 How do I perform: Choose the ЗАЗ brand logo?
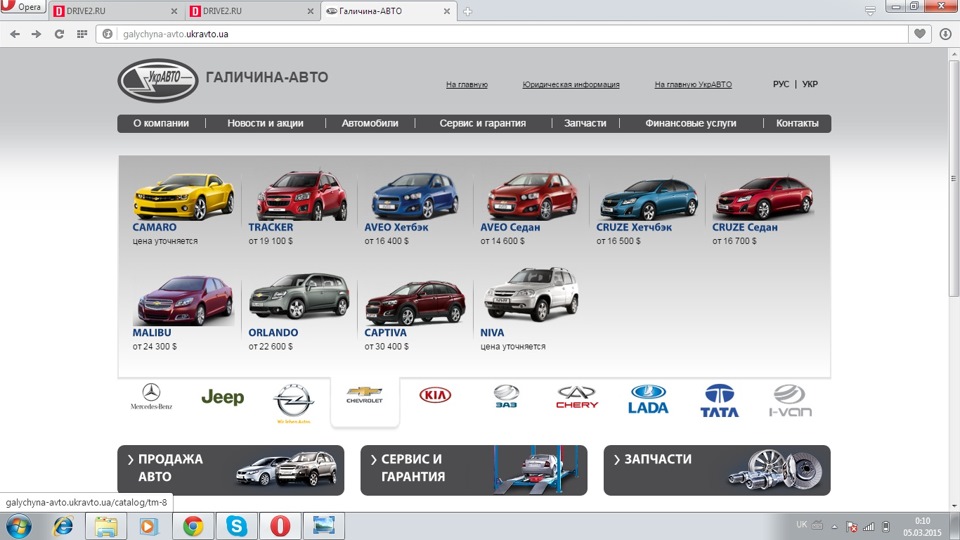point(506,396)
